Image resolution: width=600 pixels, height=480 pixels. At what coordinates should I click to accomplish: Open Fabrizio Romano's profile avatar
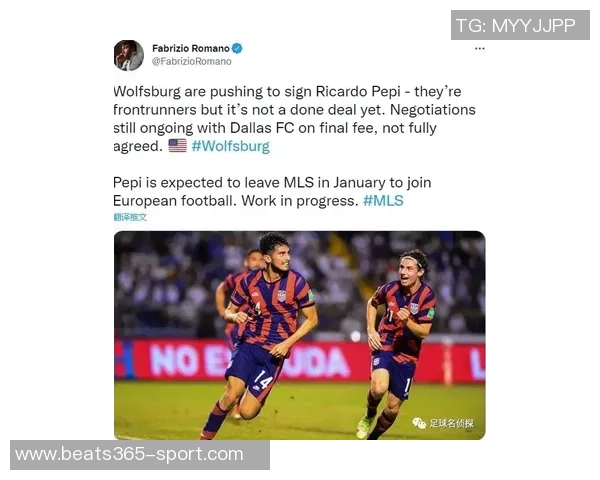tap(129, 56)
